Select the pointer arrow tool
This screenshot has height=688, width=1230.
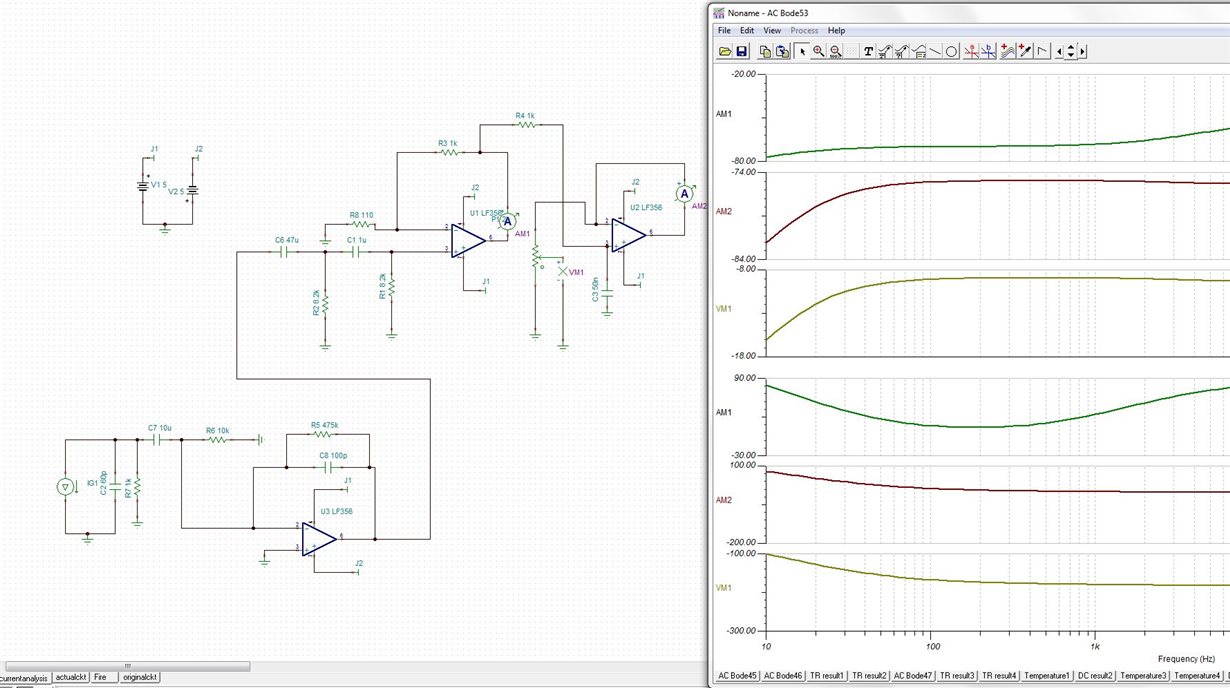click(x=802, y=51)
